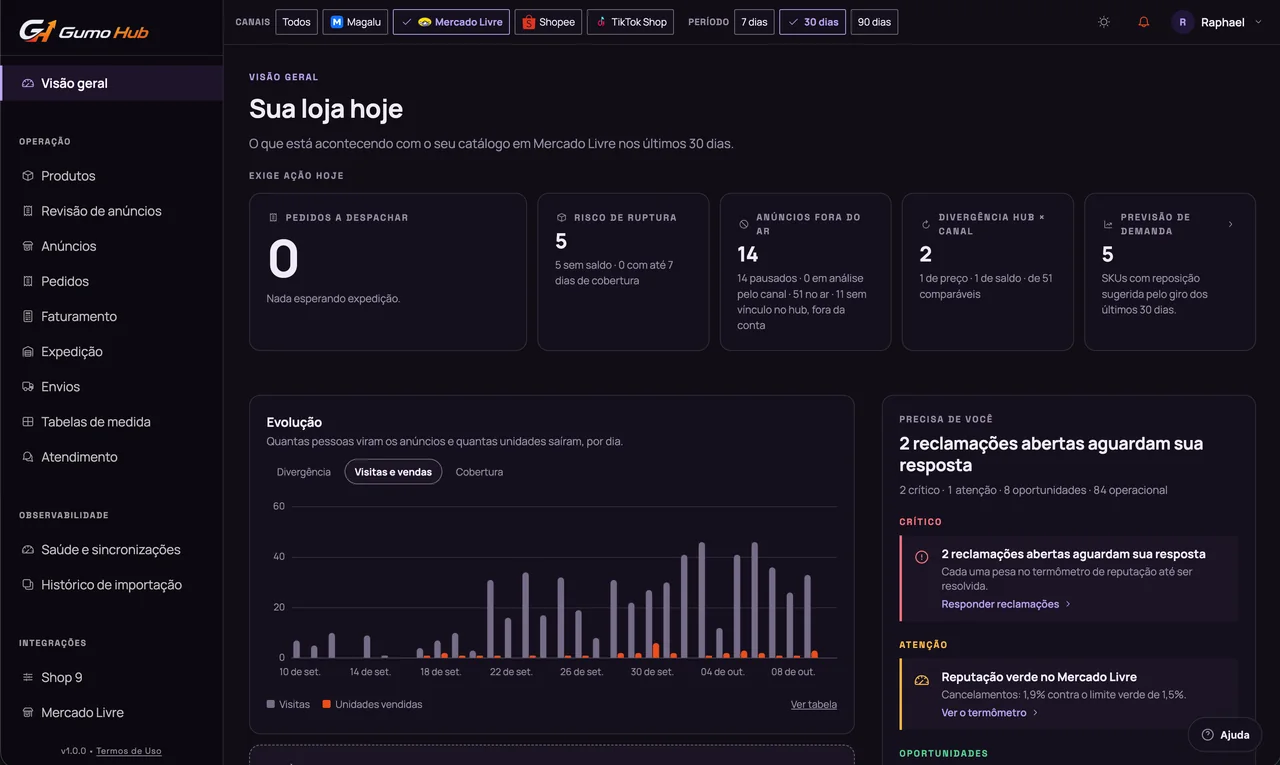
Task: Toggle the TikTok Shop channel filter
Action: click(630, 22)
